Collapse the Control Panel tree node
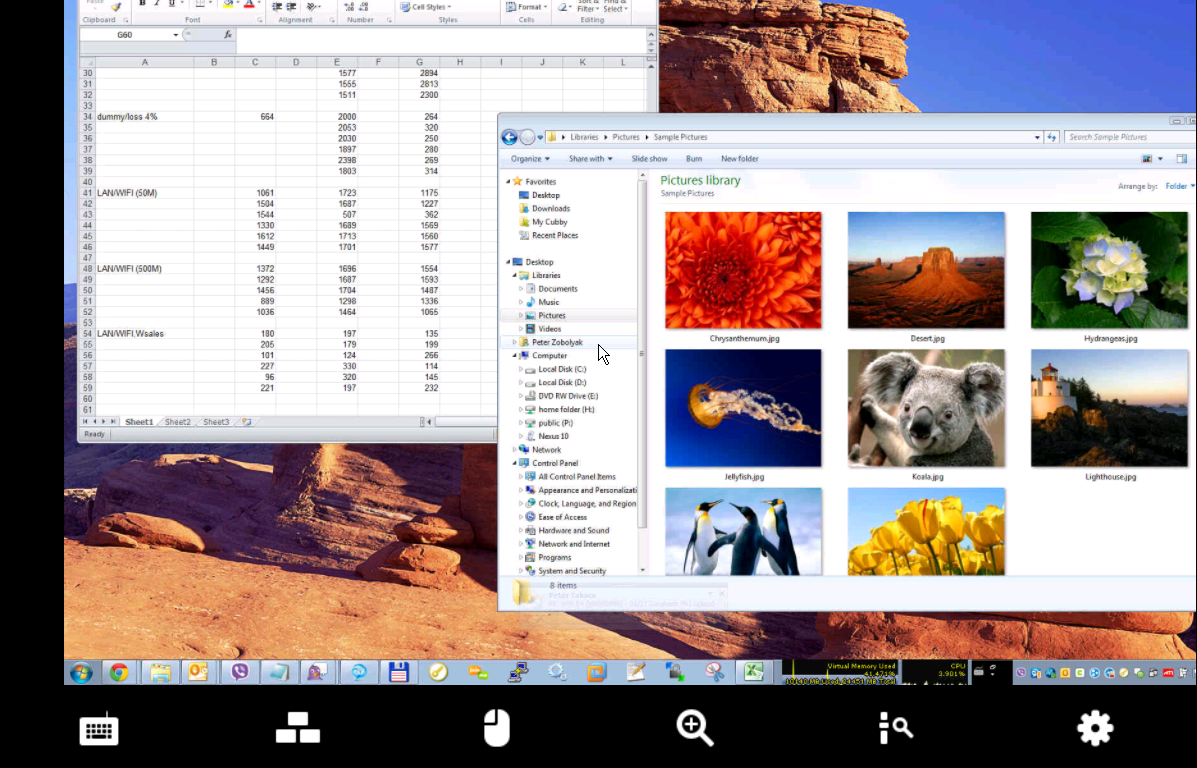Viewport: 1197px width, 768px height. 515,463
